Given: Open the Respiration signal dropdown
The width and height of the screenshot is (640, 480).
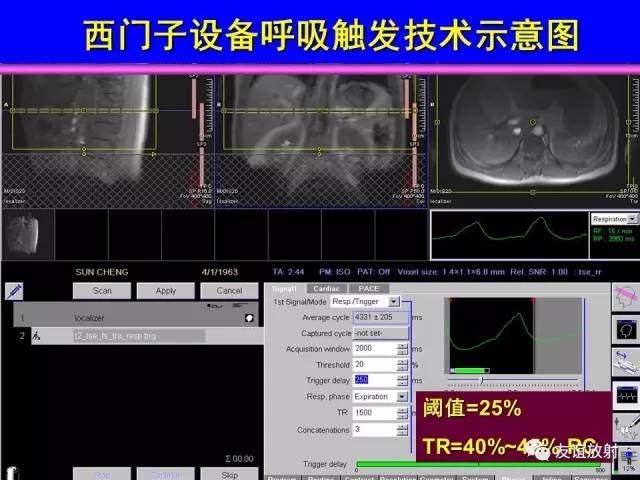Looking at the screenshot, I should click(632, 219).
